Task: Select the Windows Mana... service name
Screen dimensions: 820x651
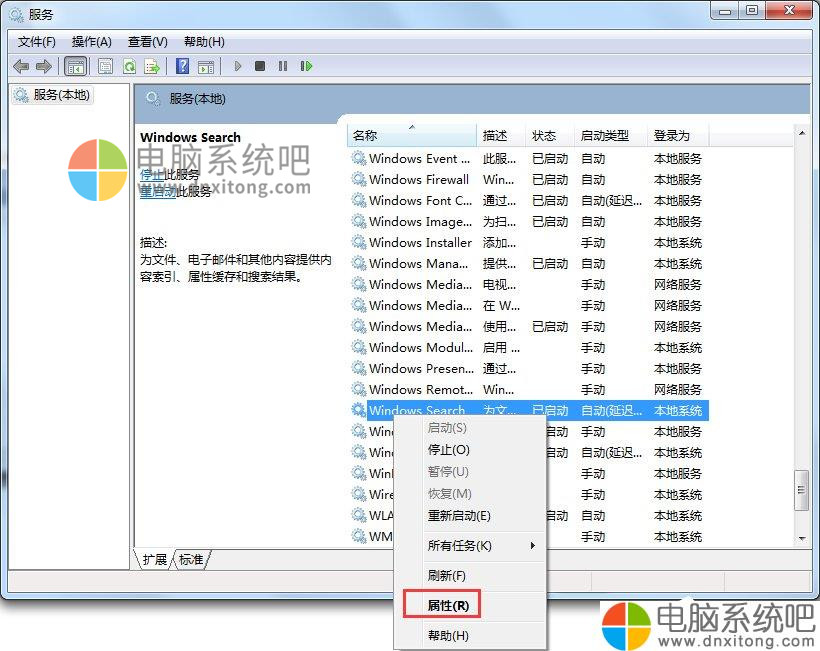Action: 418,263
